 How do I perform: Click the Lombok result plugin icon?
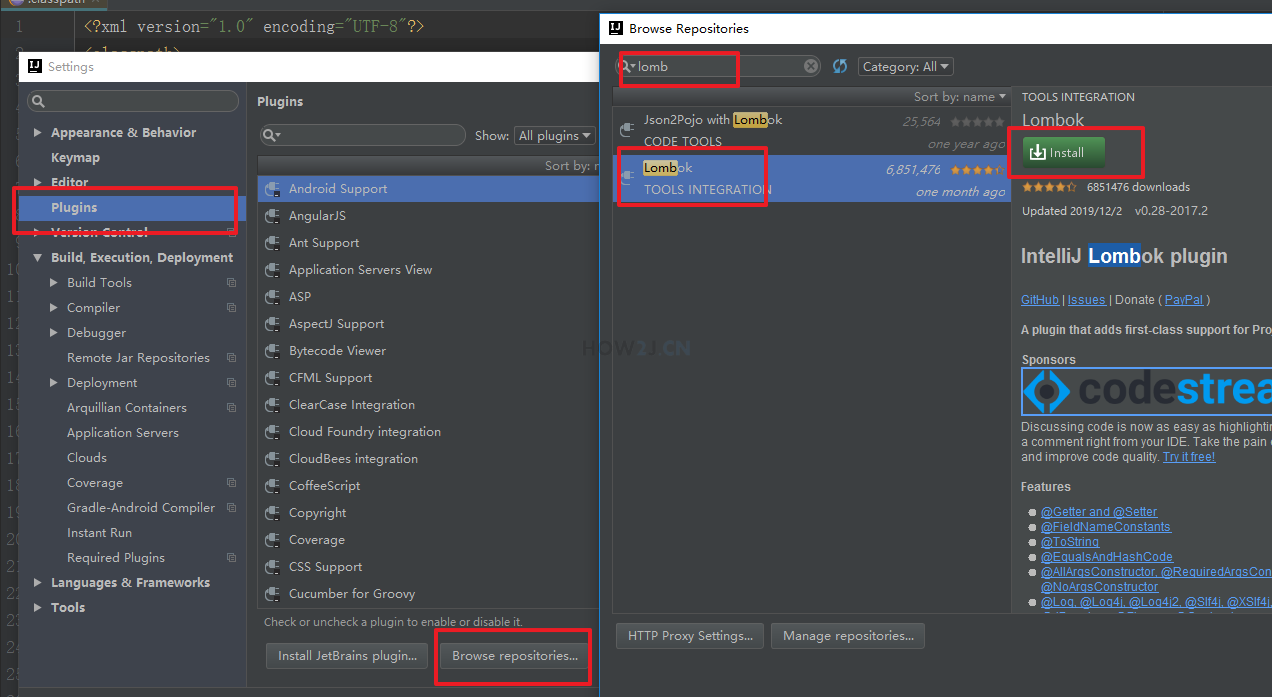click(x=627, y=178)
